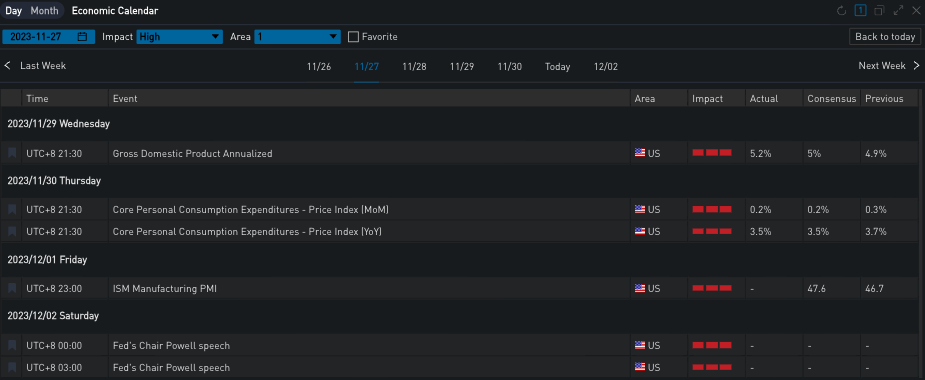Go to Next Week chevron

coord(916,65)
